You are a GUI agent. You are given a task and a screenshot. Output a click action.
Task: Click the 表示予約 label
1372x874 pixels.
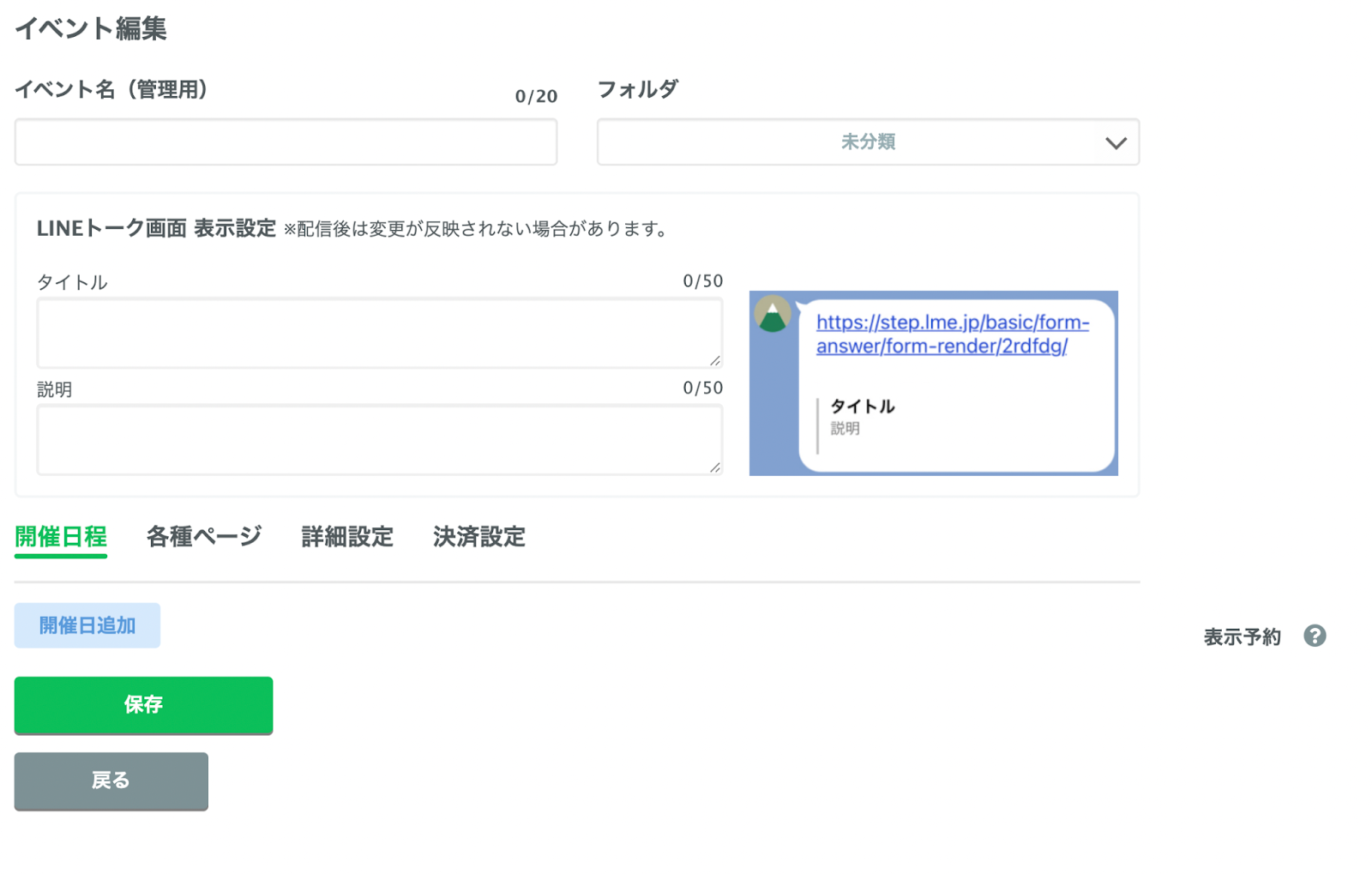click(1241, 636)
